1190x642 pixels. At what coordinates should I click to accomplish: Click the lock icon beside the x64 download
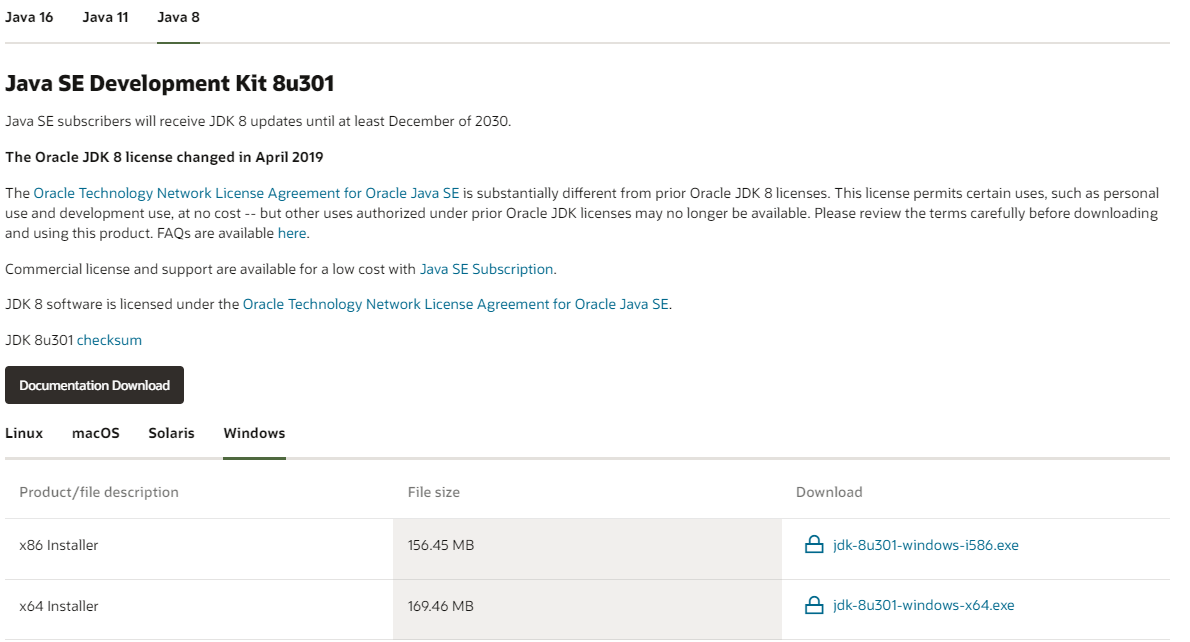coord(814,605)
